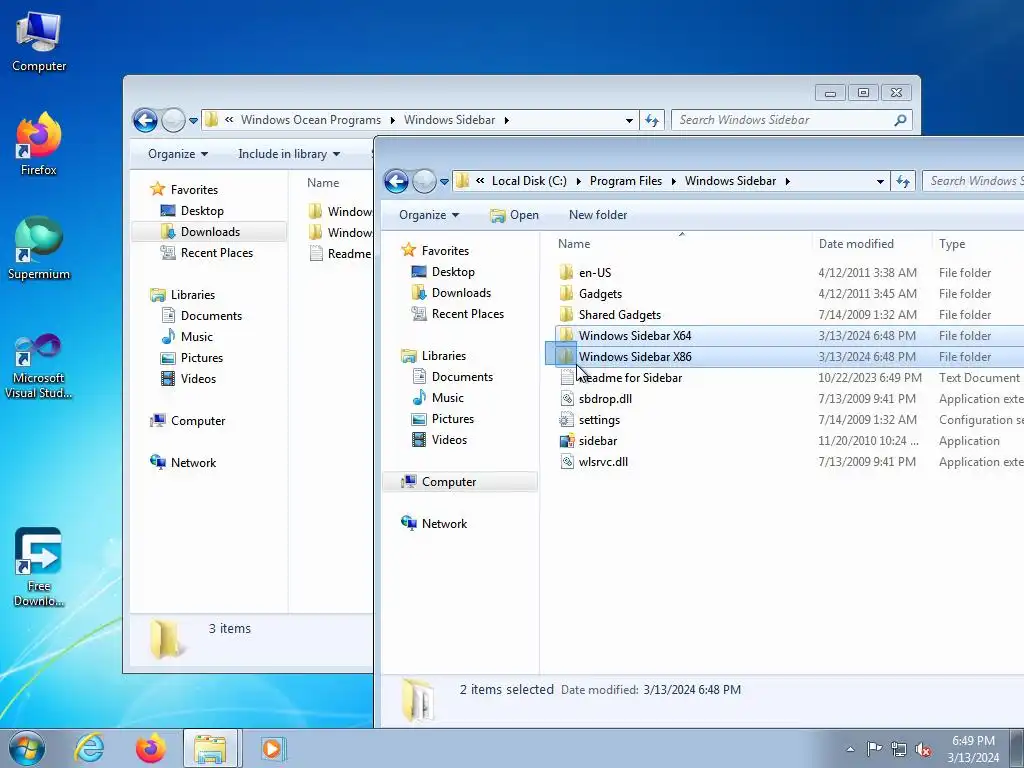1024x768 pixels.
Task: Select the en-US folder
Action: [594, 273]
